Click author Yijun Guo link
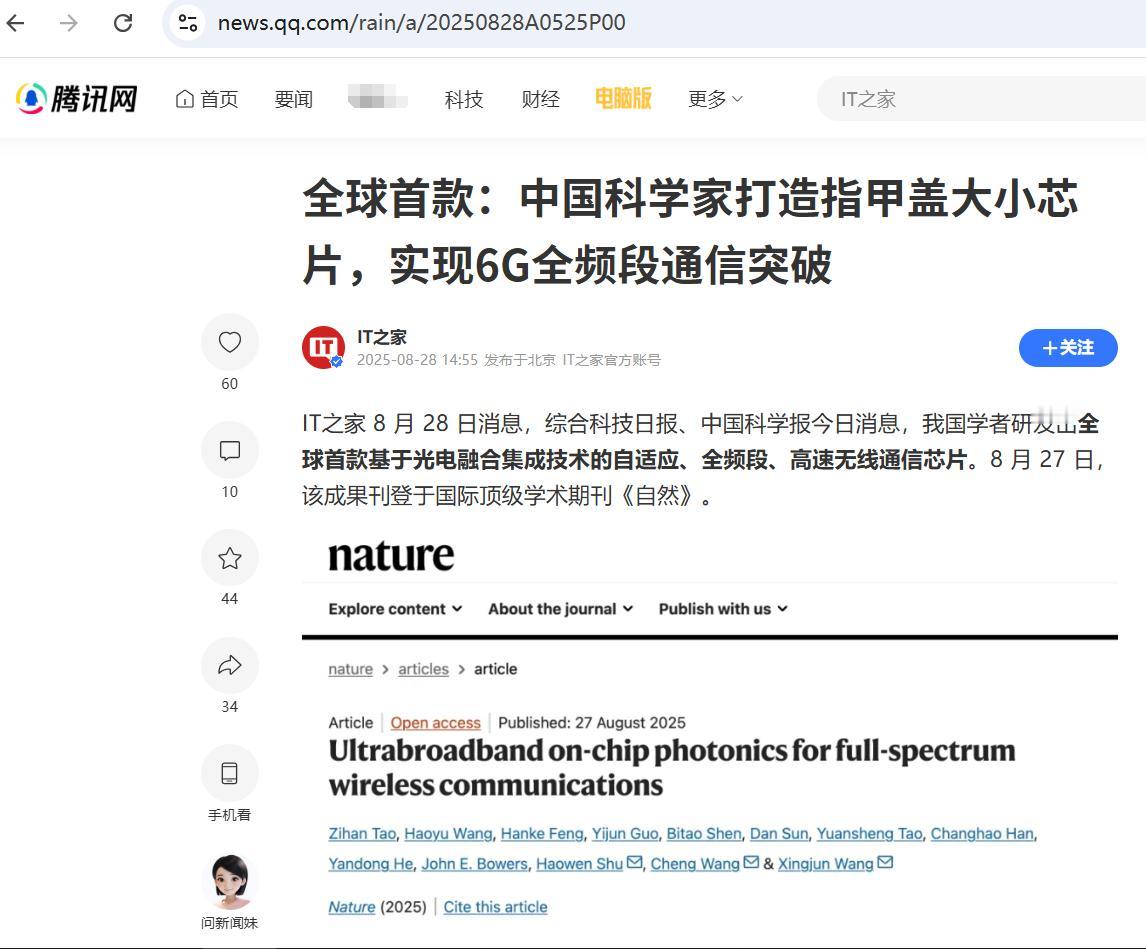This screenshot has width=1146, height=949. tap(625, 833)
